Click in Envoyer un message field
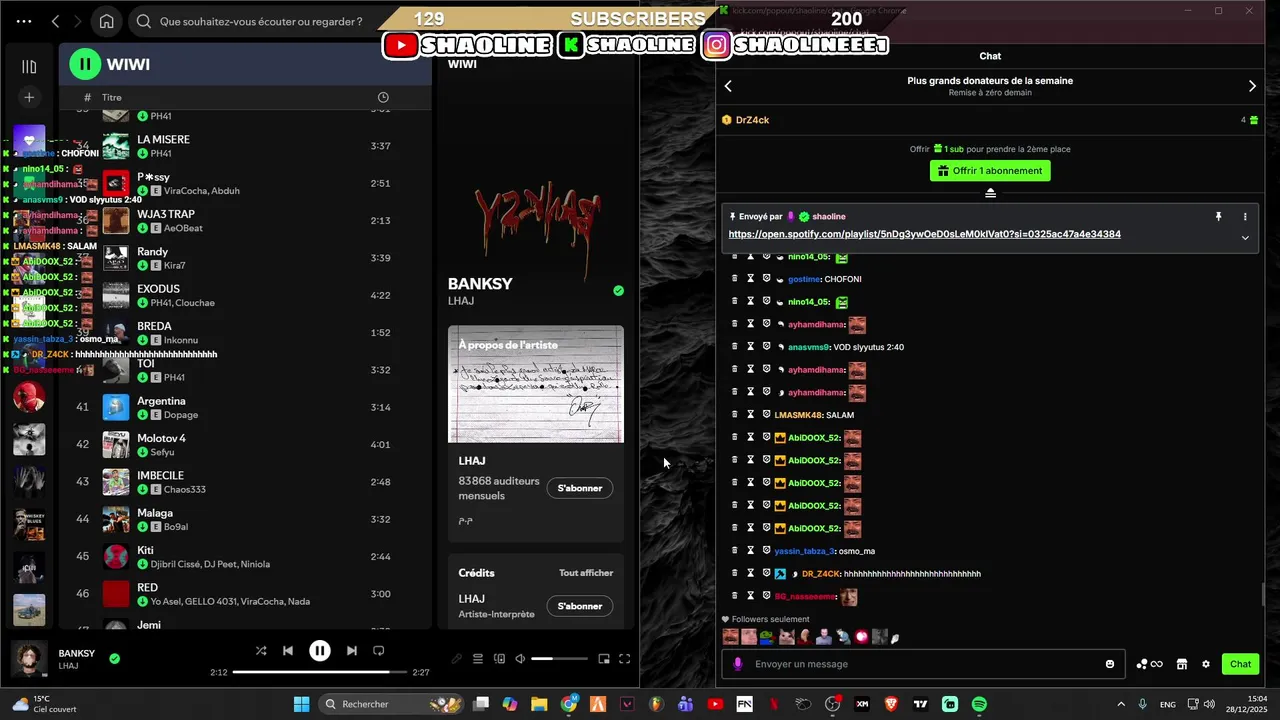The height and width of the screenshot is (720, 1280). pyautogui.click(x=924, y=664)
